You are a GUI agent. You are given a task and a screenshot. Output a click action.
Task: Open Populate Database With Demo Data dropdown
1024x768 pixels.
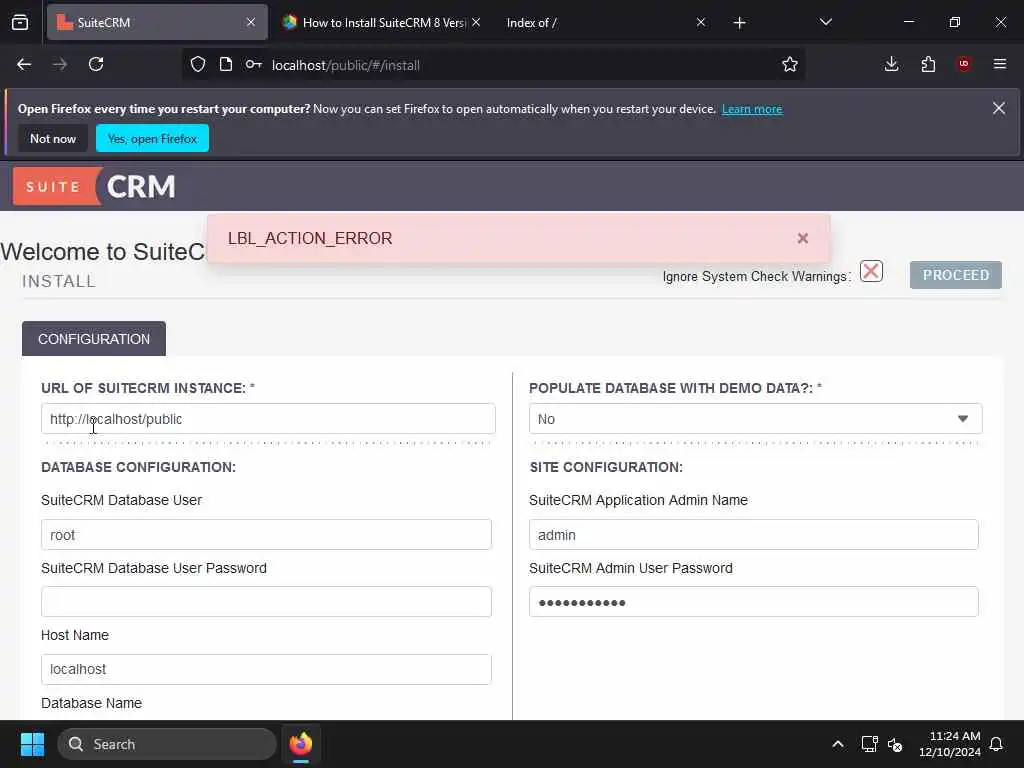755,419
